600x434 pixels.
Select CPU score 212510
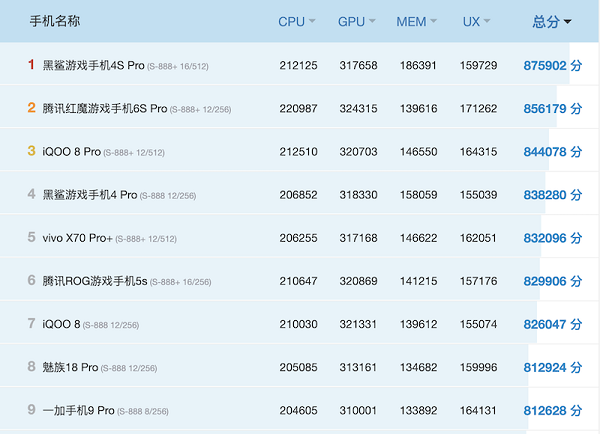tap(298, 152)
